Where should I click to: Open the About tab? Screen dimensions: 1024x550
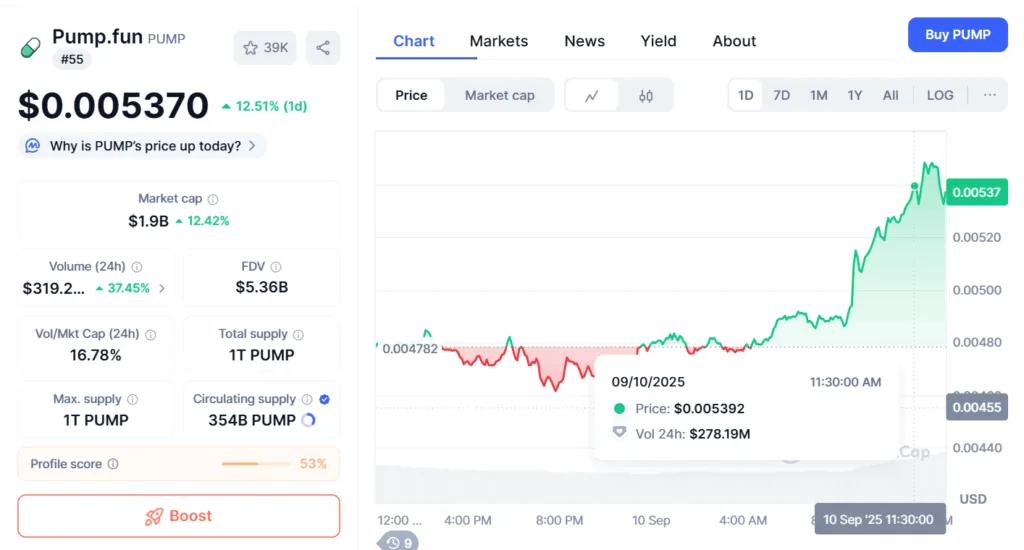734,41
